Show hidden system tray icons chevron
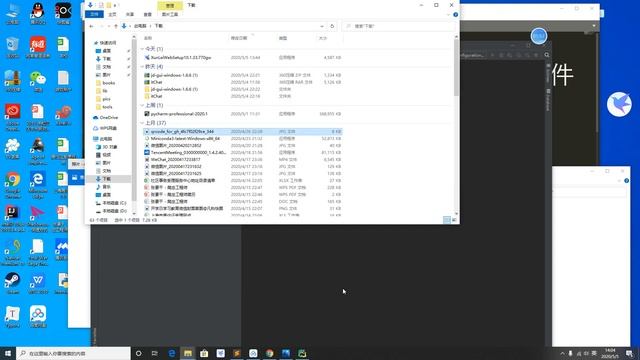640x360 pixels. point(562,353)
